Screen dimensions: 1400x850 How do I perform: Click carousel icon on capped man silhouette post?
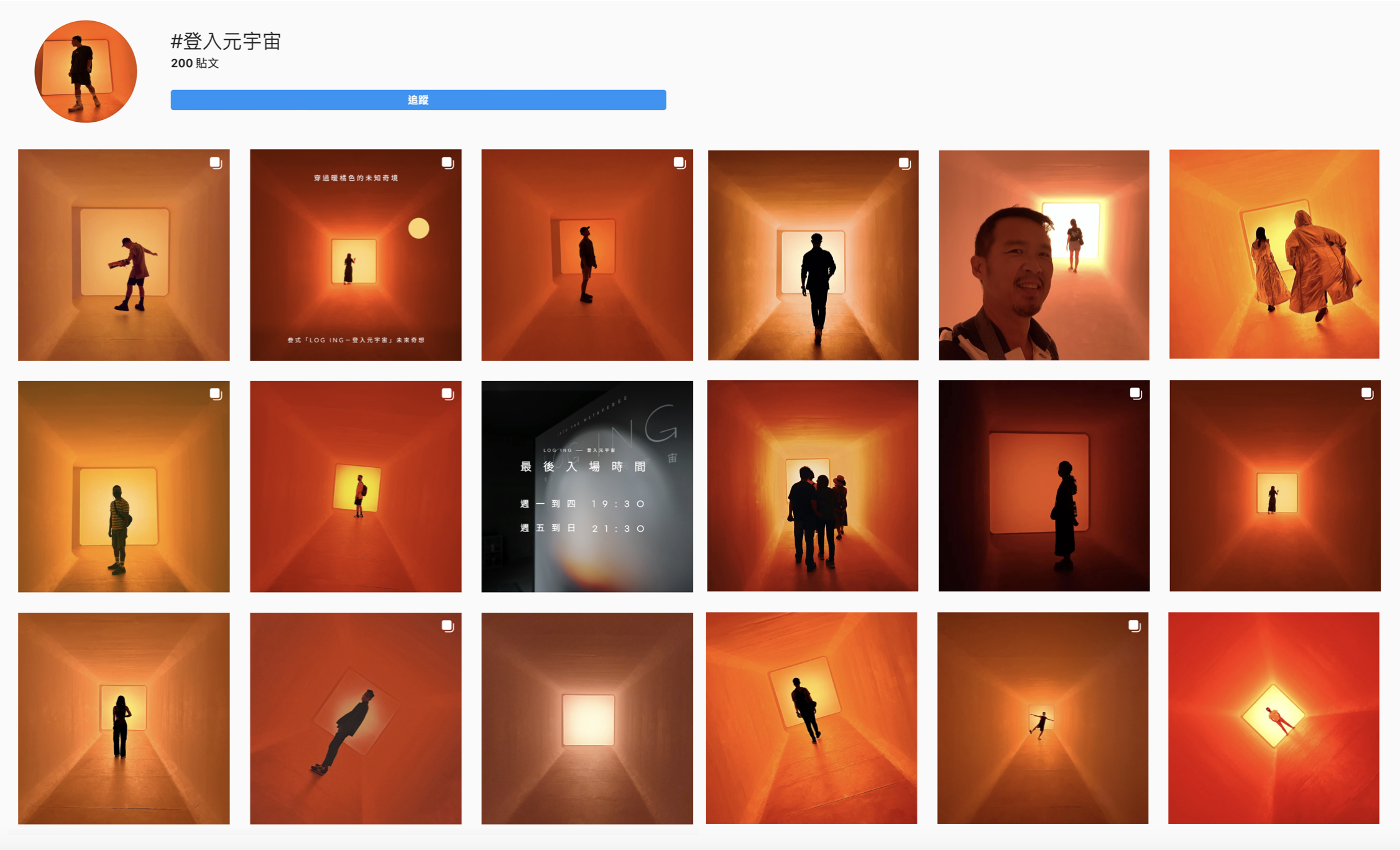click(679, 163)
